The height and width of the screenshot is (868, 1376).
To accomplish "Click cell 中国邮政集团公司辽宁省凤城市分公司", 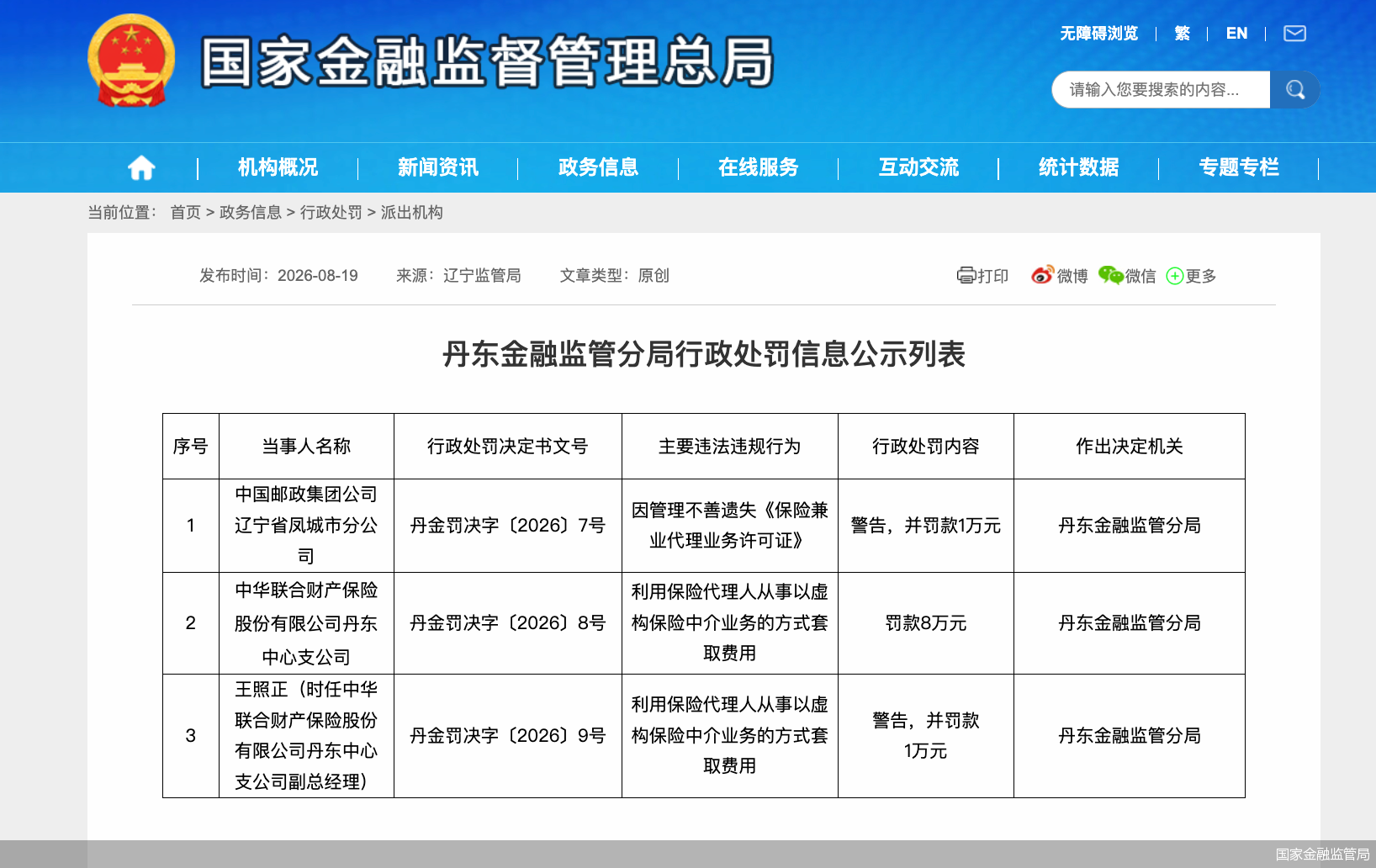I will (x=306, y=526).
